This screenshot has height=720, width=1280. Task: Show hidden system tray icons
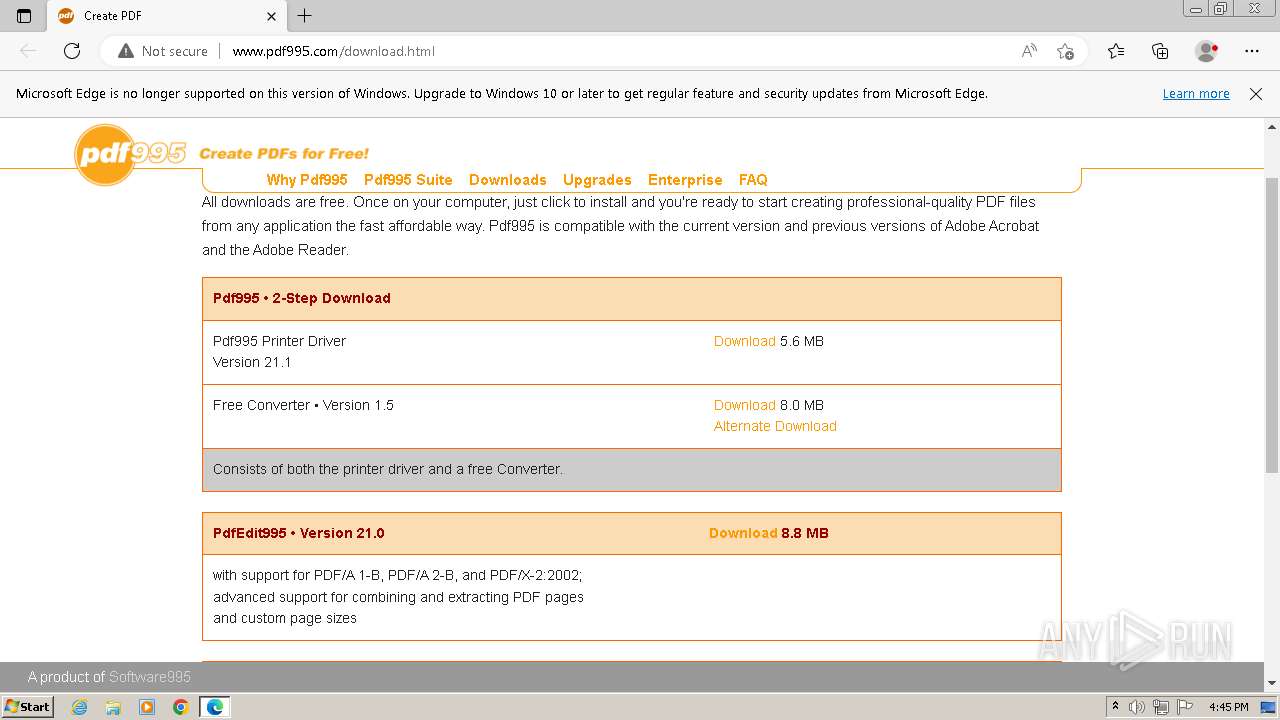1115,707
